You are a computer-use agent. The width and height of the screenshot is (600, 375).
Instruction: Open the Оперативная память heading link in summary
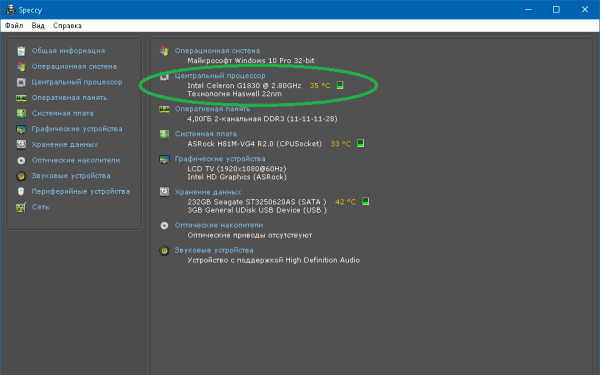pyautogui.click(x=212, y=109)
